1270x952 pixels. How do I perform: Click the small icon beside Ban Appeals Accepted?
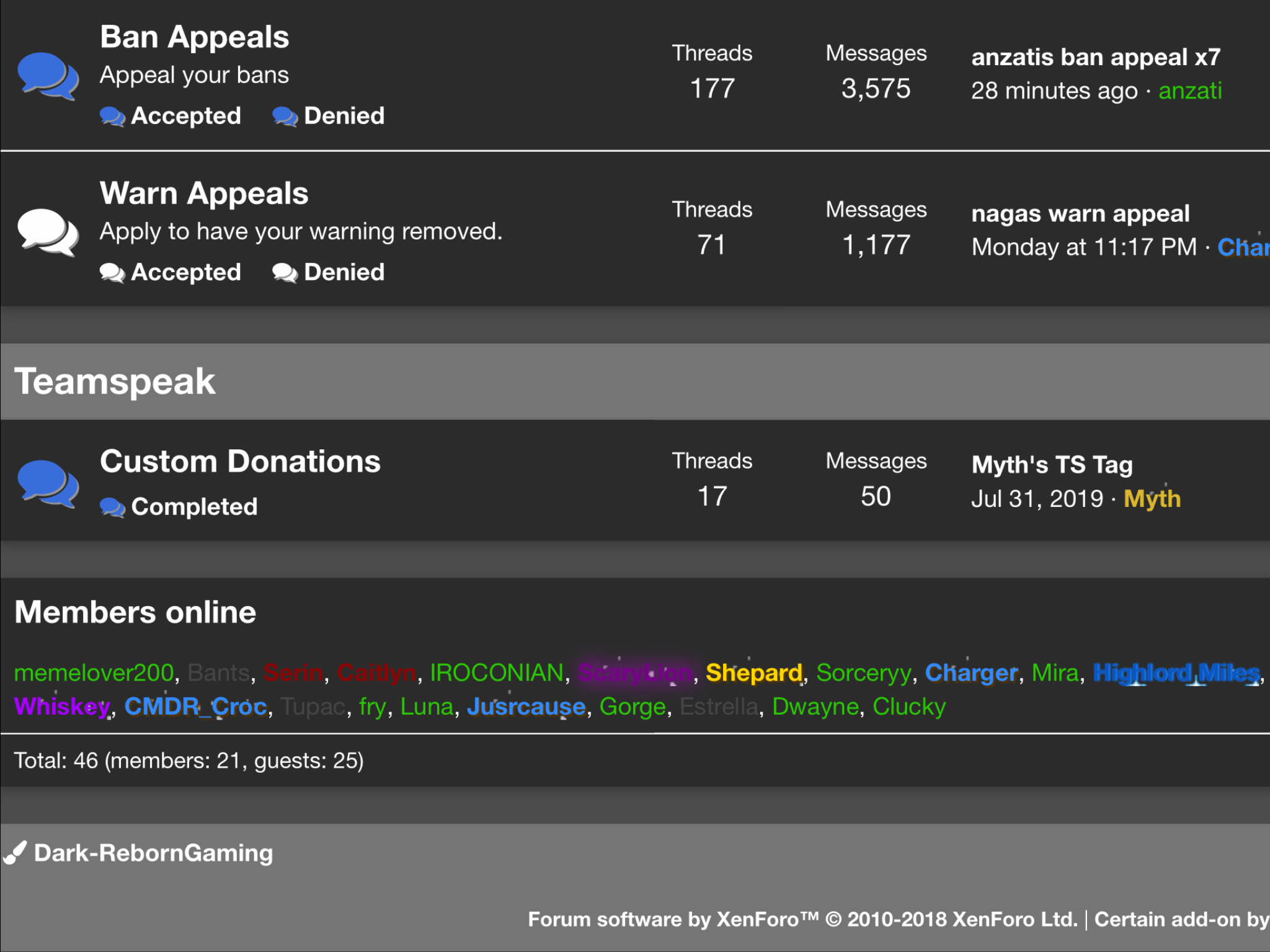coord(112,117)
